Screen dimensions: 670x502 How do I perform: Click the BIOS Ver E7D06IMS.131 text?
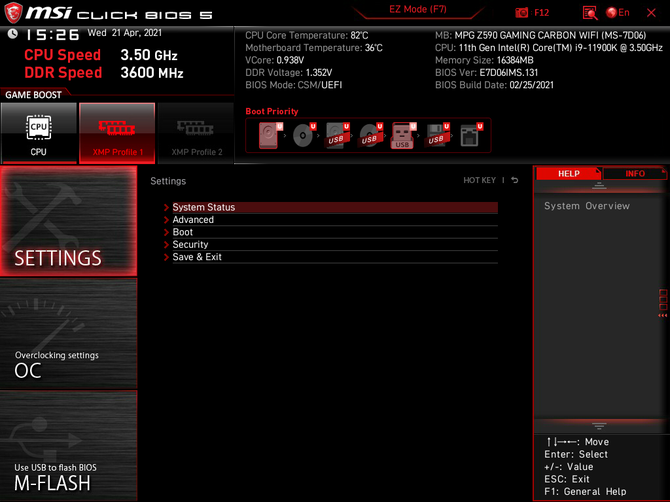[x=486, y=73]
